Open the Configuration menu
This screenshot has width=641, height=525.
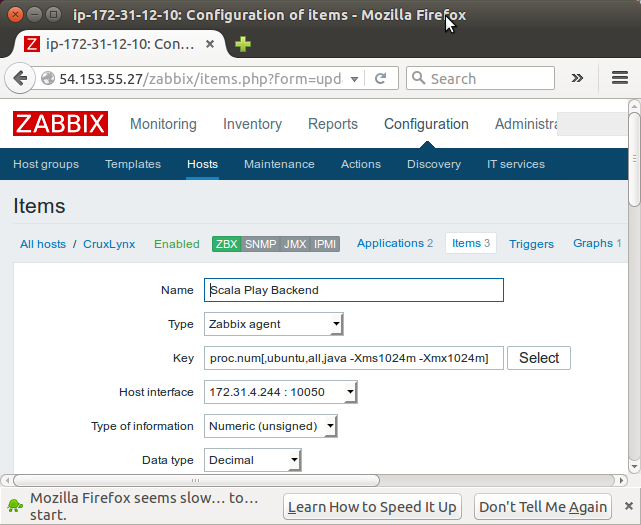pos(426,124)
